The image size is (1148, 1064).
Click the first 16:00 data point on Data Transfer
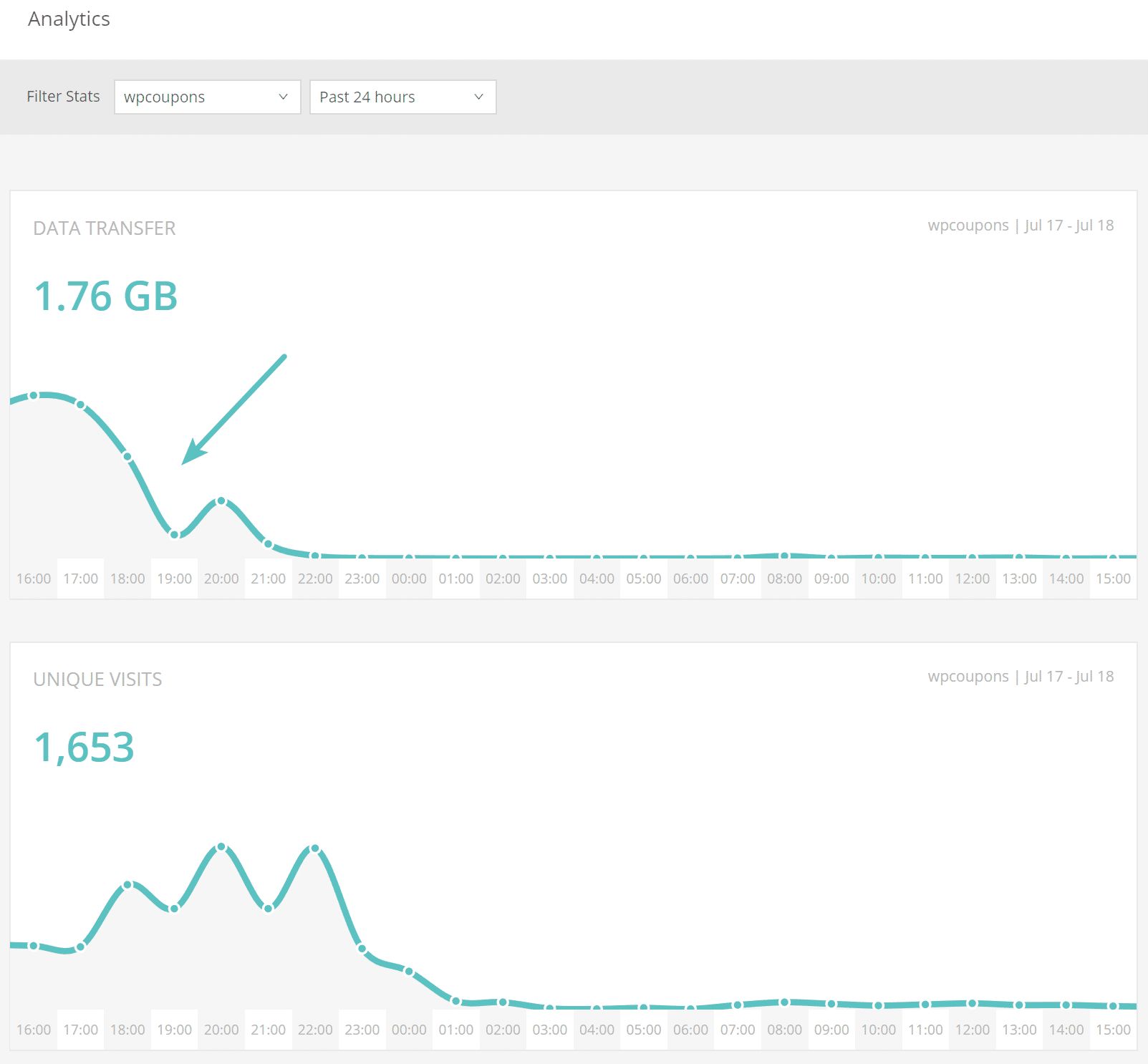coord(32,394)
